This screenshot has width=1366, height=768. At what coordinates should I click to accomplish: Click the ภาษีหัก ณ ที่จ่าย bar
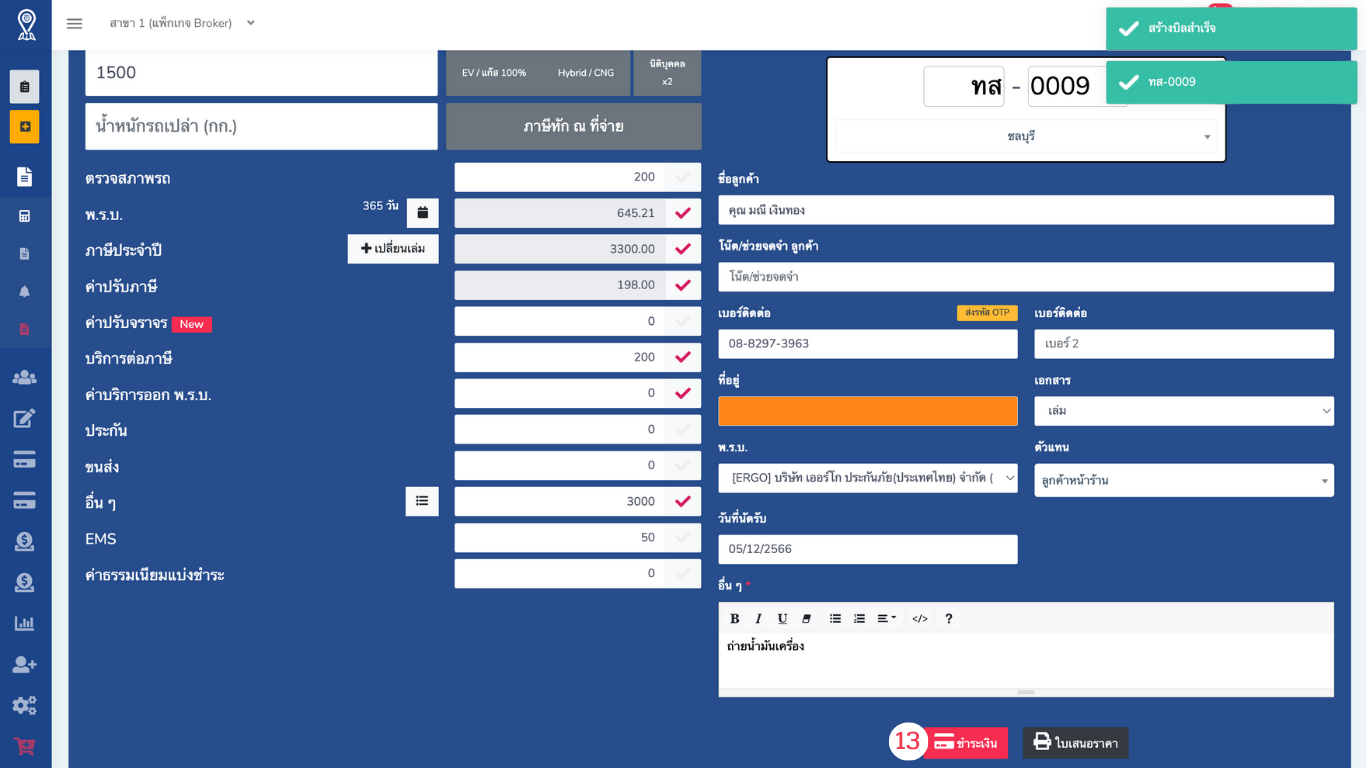click(x=574, y=126)
